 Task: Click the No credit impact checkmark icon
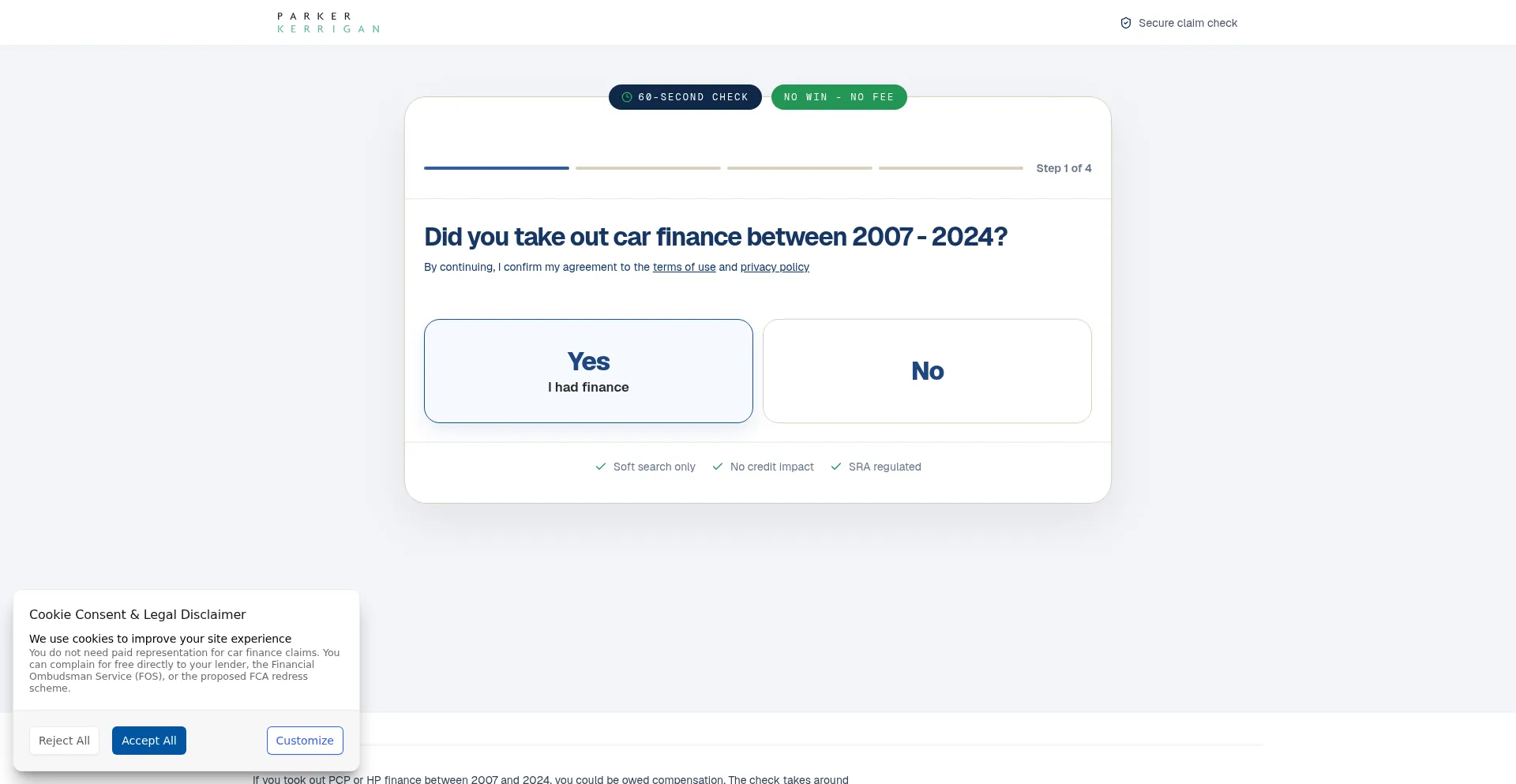tap(718, 467)
